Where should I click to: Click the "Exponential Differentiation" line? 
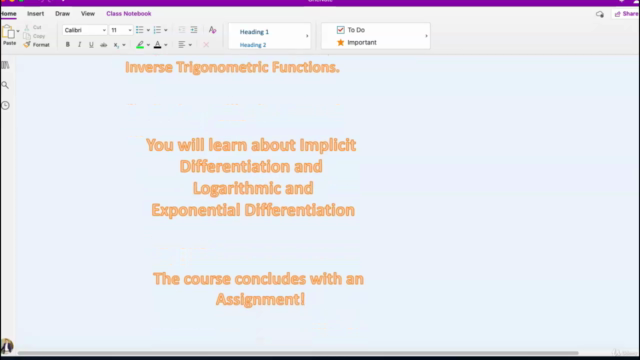point(253,210)
